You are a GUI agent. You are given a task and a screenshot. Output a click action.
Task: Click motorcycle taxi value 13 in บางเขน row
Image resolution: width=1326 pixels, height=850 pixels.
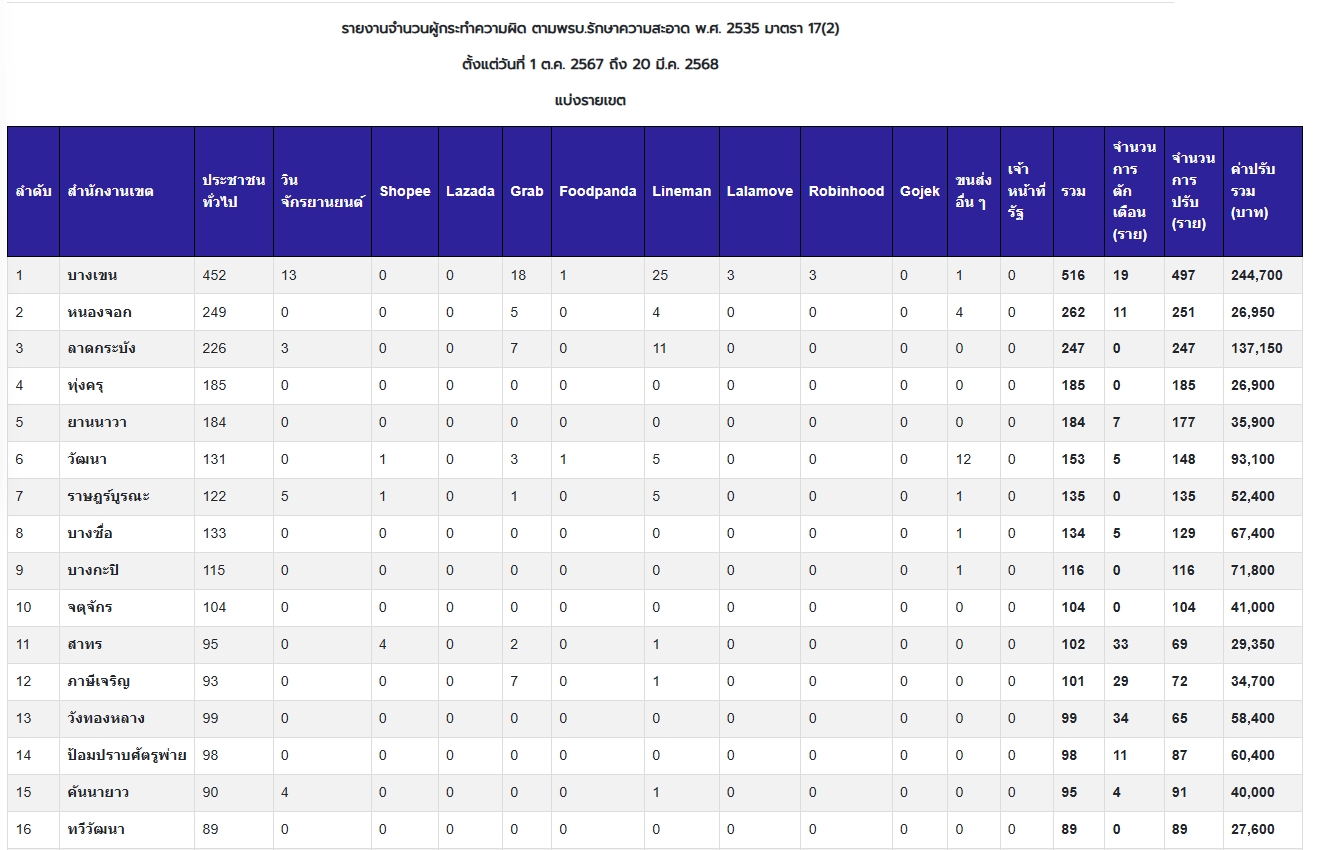click(289, 275)
